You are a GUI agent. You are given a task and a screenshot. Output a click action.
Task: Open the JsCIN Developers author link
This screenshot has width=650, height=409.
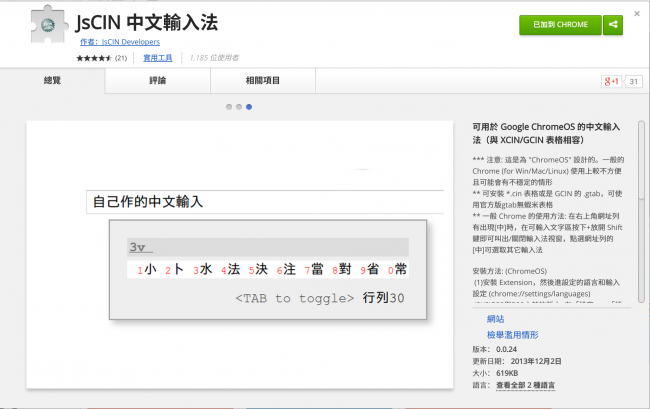click(x=120, y=42)
